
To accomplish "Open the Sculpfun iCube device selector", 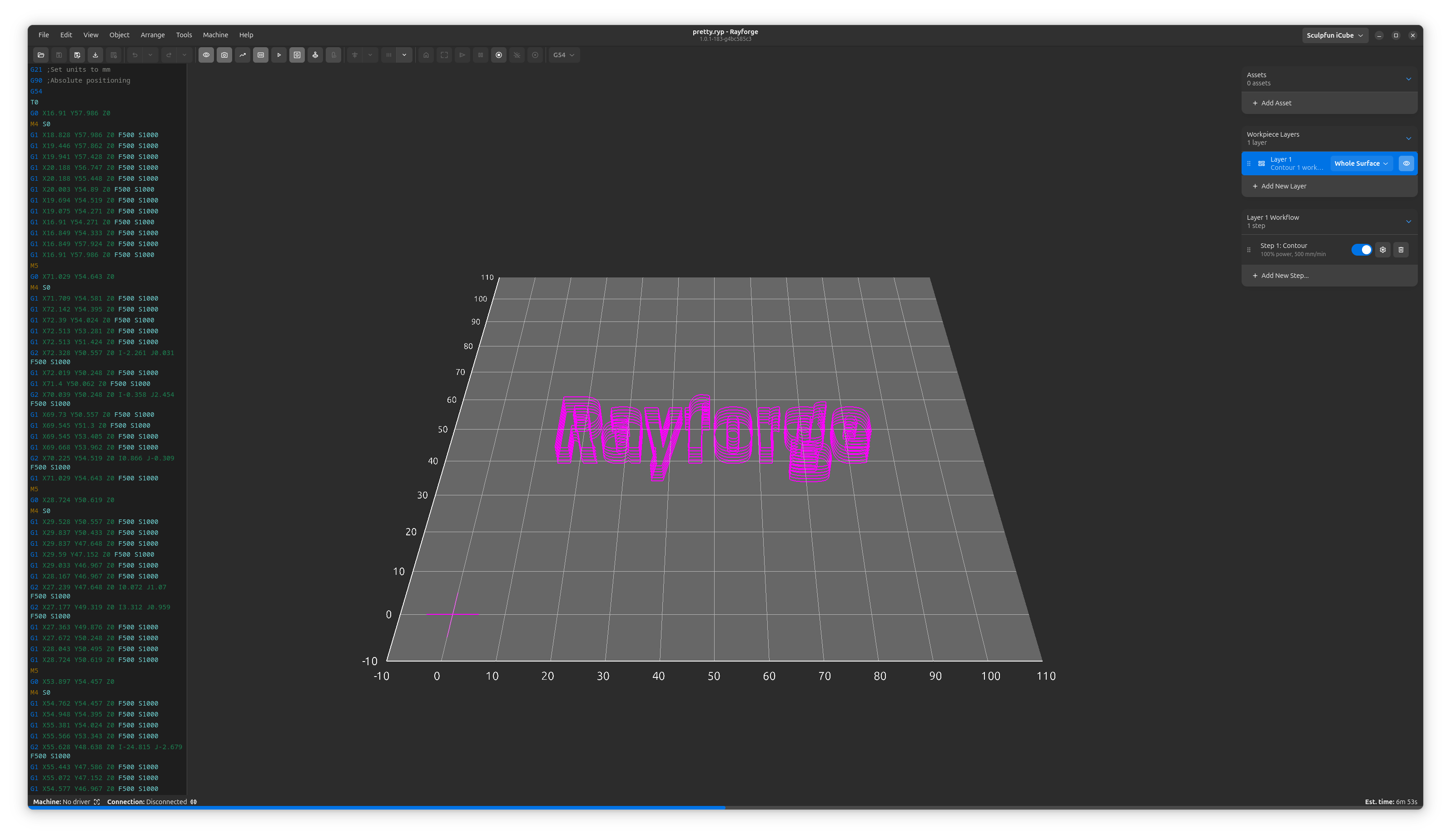I will pyautogui.click(x=1335, y=35).
